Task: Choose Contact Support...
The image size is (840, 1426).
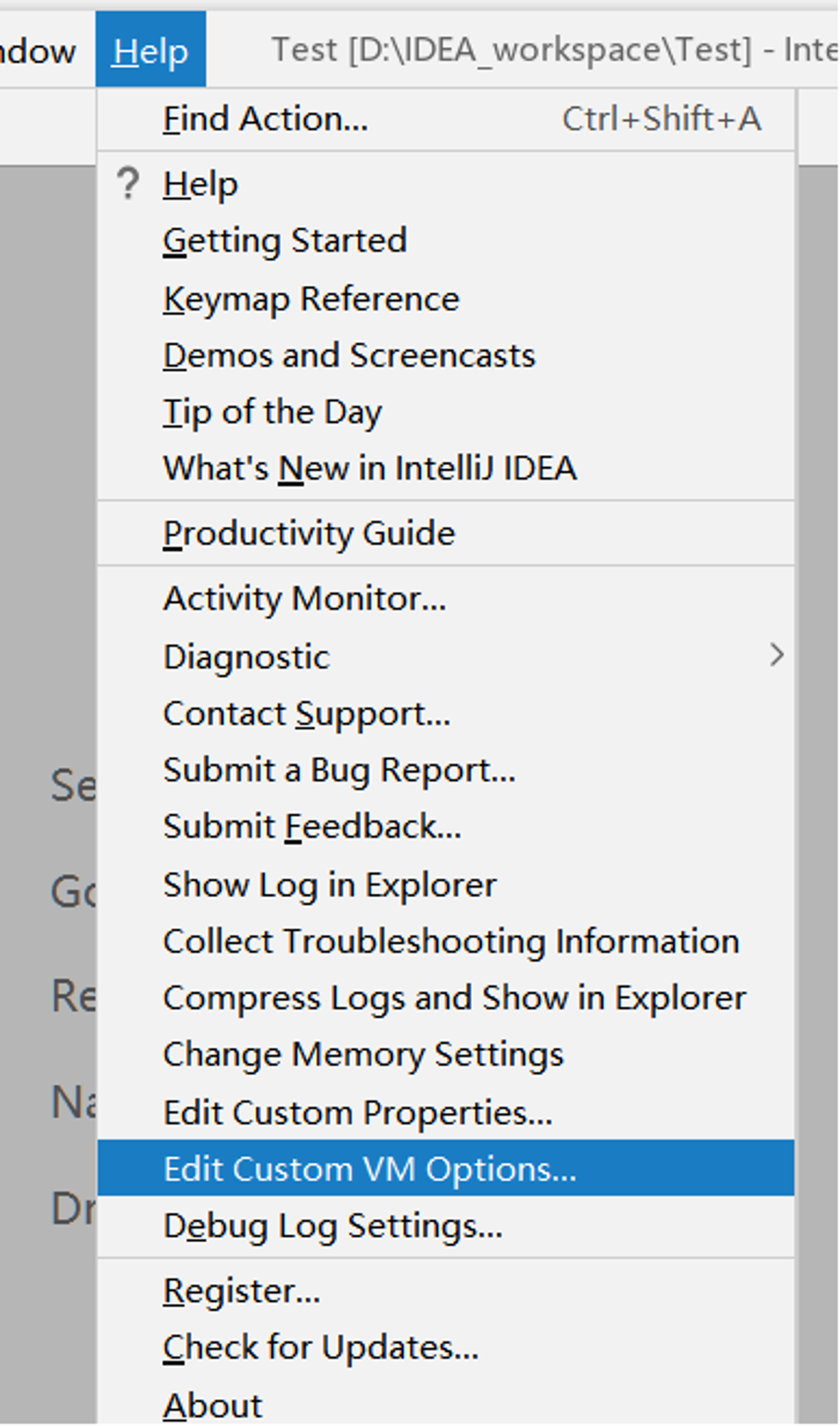Action: click(446, 714)
